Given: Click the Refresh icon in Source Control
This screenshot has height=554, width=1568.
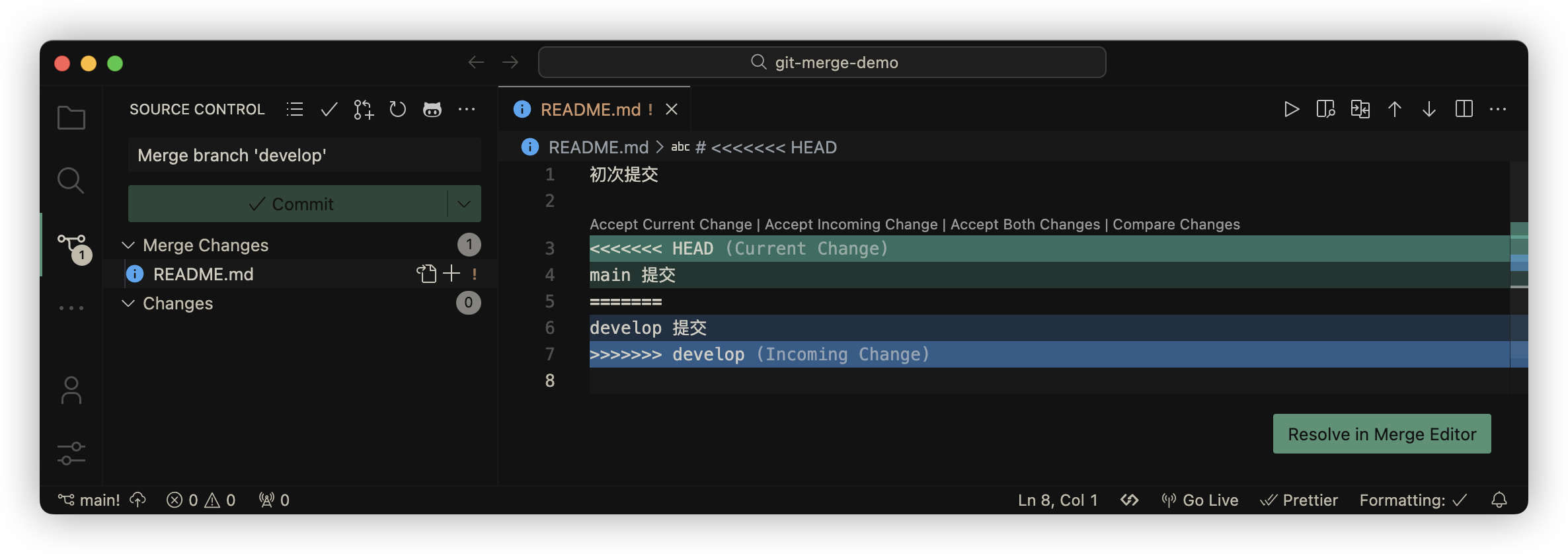Looking at the screenshot, I should pyautogui.click(x=397, y=109).
